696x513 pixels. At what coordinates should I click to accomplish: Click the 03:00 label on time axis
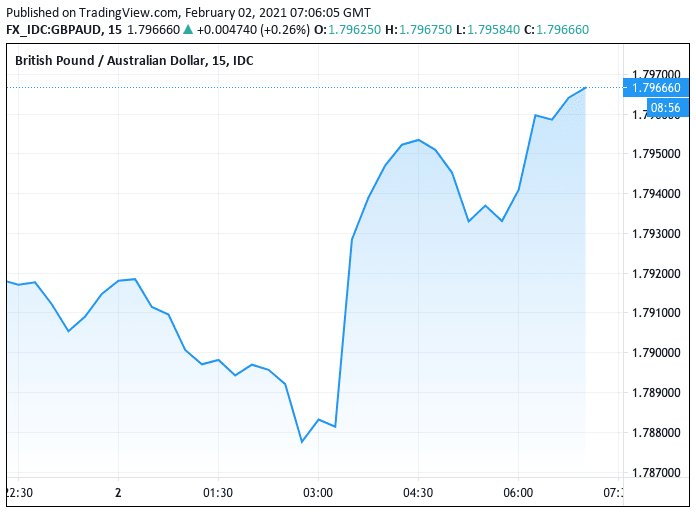pos(318,493)
